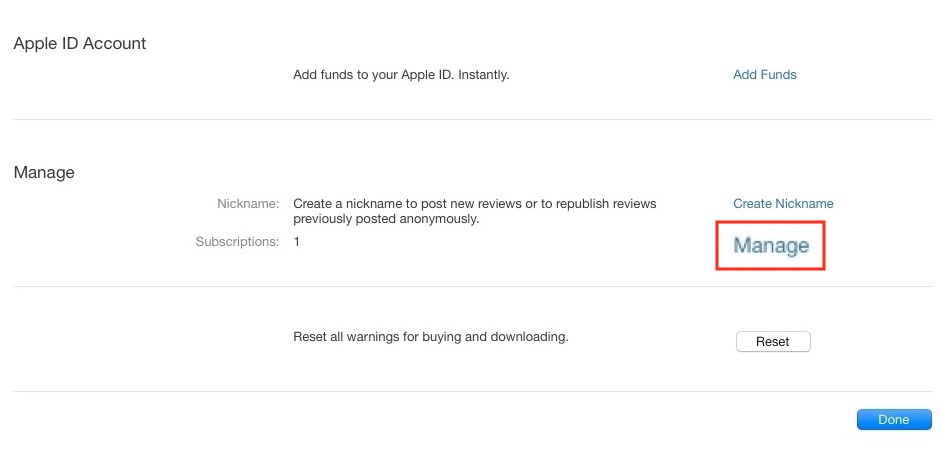Click the subscriptions count value 1
The height and width of the screenshot is (455, 943).
297,241
